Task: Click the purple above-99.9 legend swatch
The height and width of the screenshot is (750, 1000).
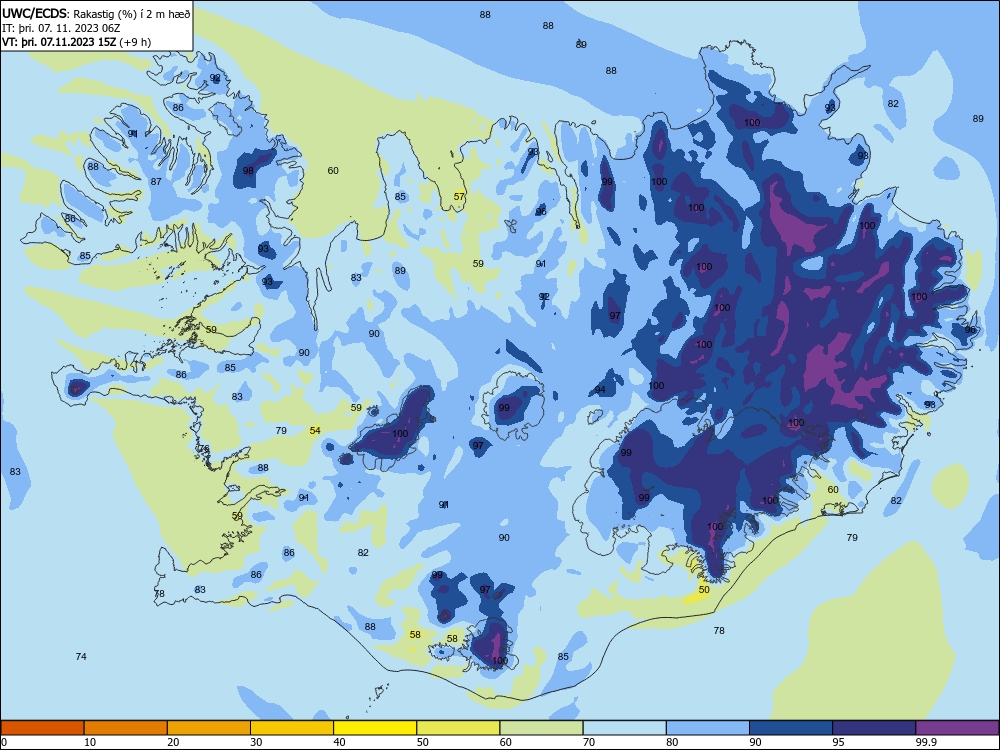Action: [x=957, y=728]
